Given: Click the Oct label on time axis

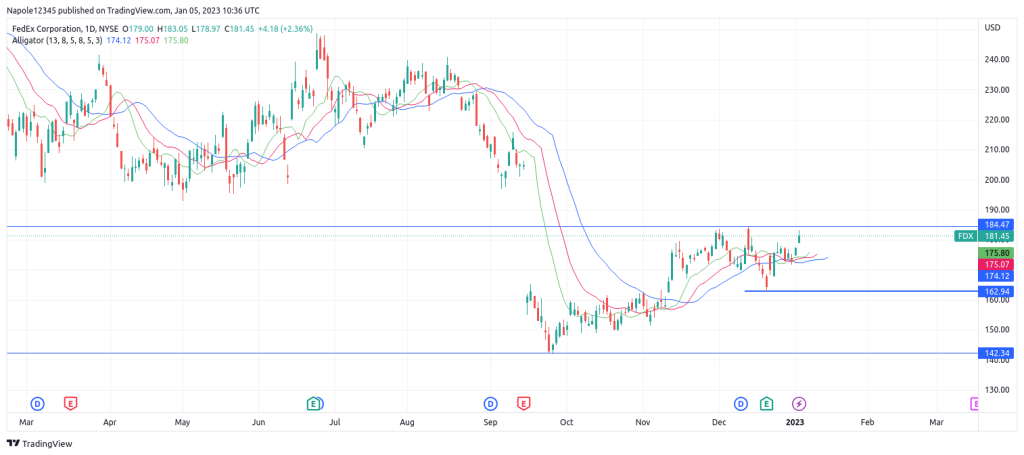Looking at the screenshot, I should 567,423.
